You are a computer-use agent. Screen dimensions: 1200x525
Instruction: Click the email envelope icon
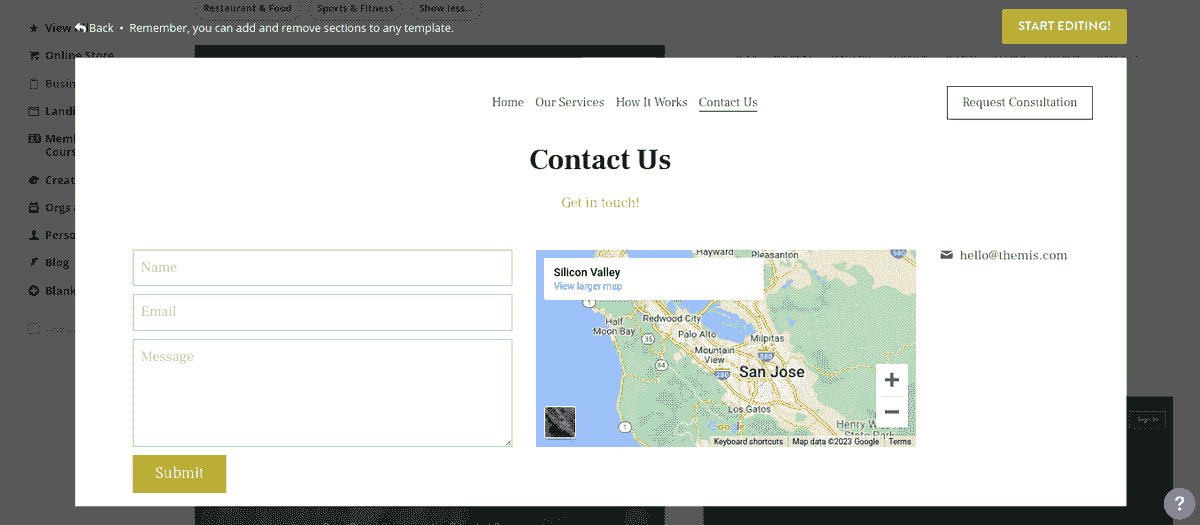[947, 255]
